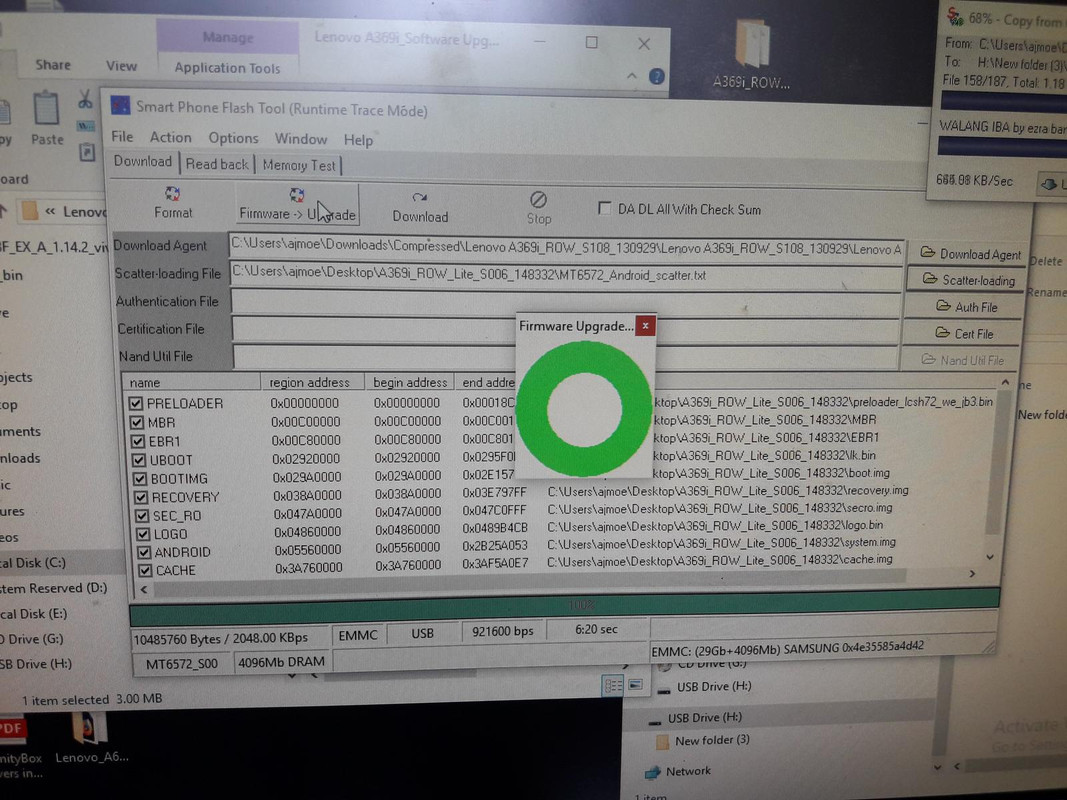Click the partition list scroll-down arrow
This screenshot has width=1067, height=800.
click(990, 557)
